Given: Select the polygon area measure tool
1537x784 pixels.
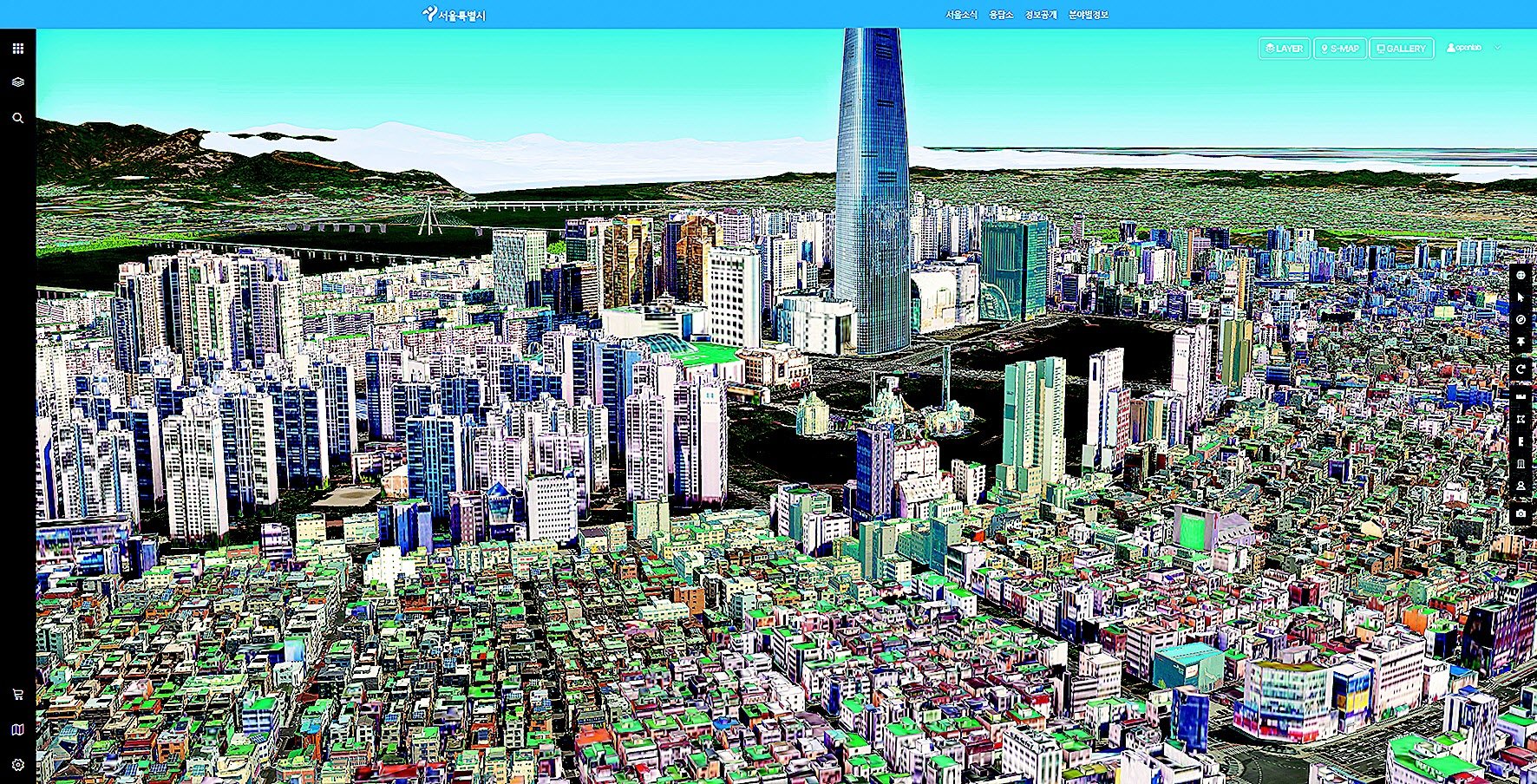Looking at the screenshot, I should (1521, 419).
